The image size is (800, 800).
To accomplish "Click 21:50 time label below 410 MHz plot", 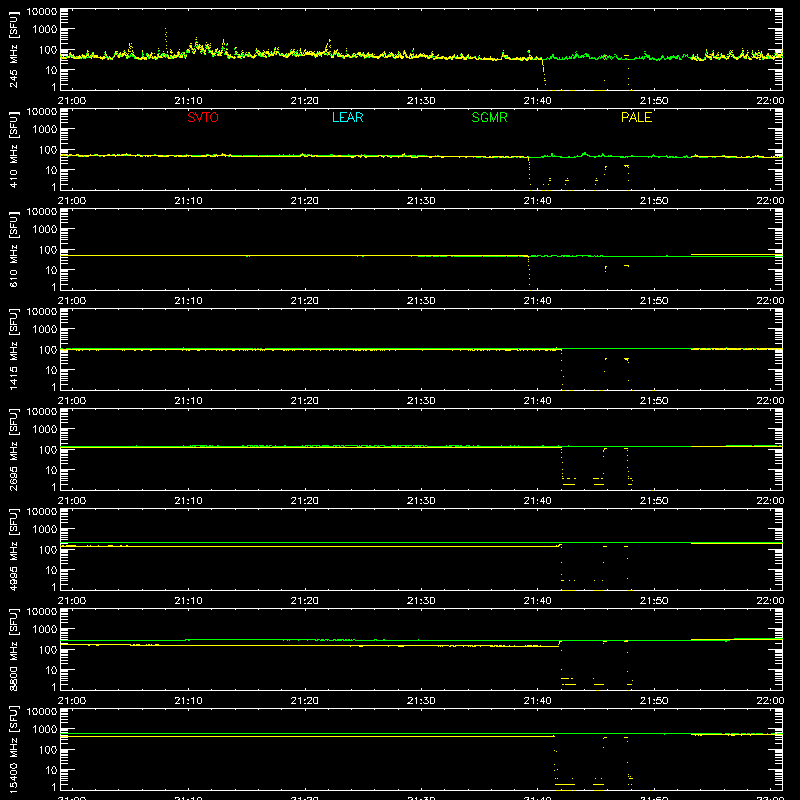I will click(654, 201).
